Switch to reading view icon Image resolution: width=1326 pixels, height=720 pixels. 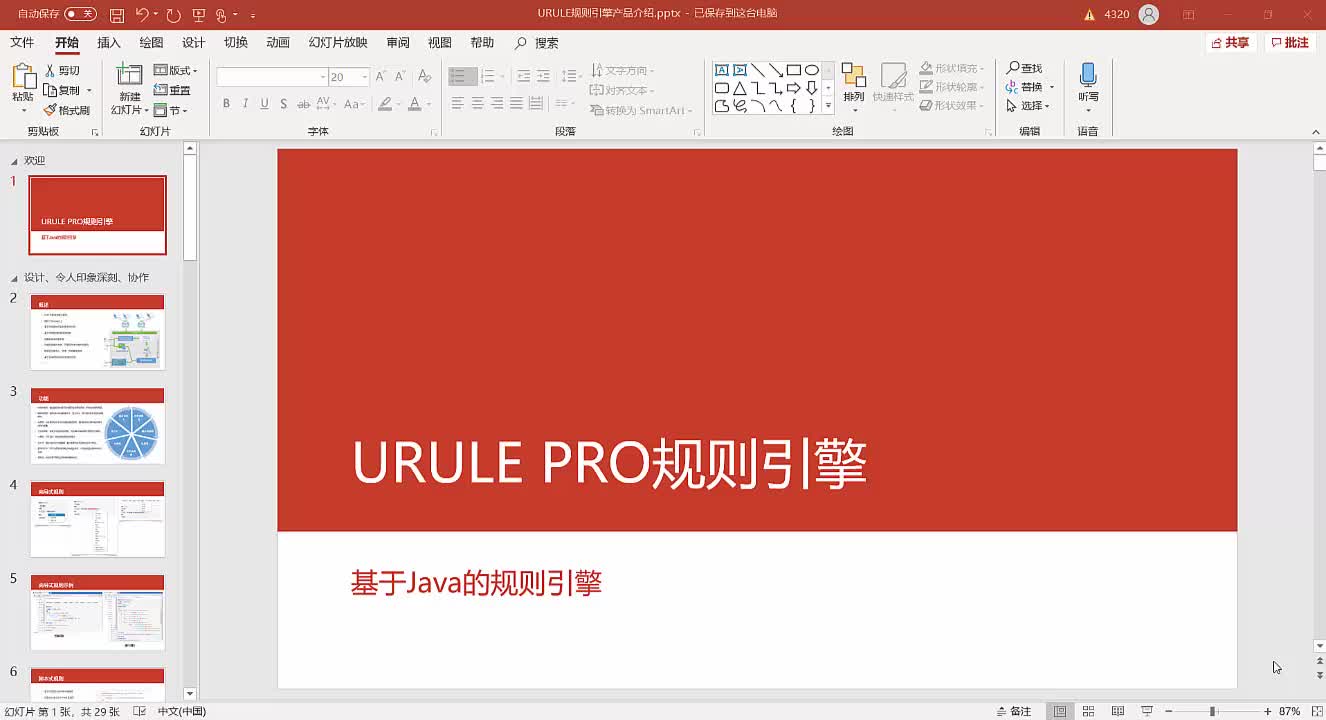click(1118, 711)
